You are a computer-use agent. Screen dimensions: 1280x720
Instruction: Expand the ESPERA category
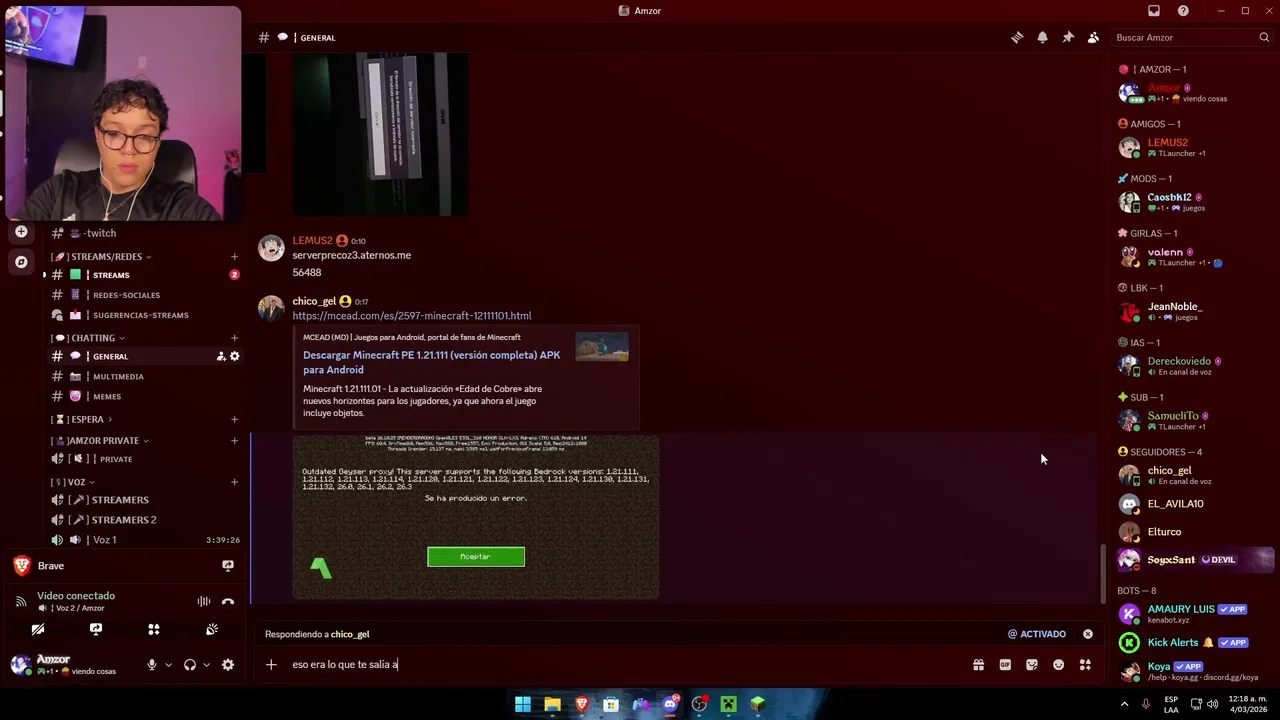coord(82,420)
